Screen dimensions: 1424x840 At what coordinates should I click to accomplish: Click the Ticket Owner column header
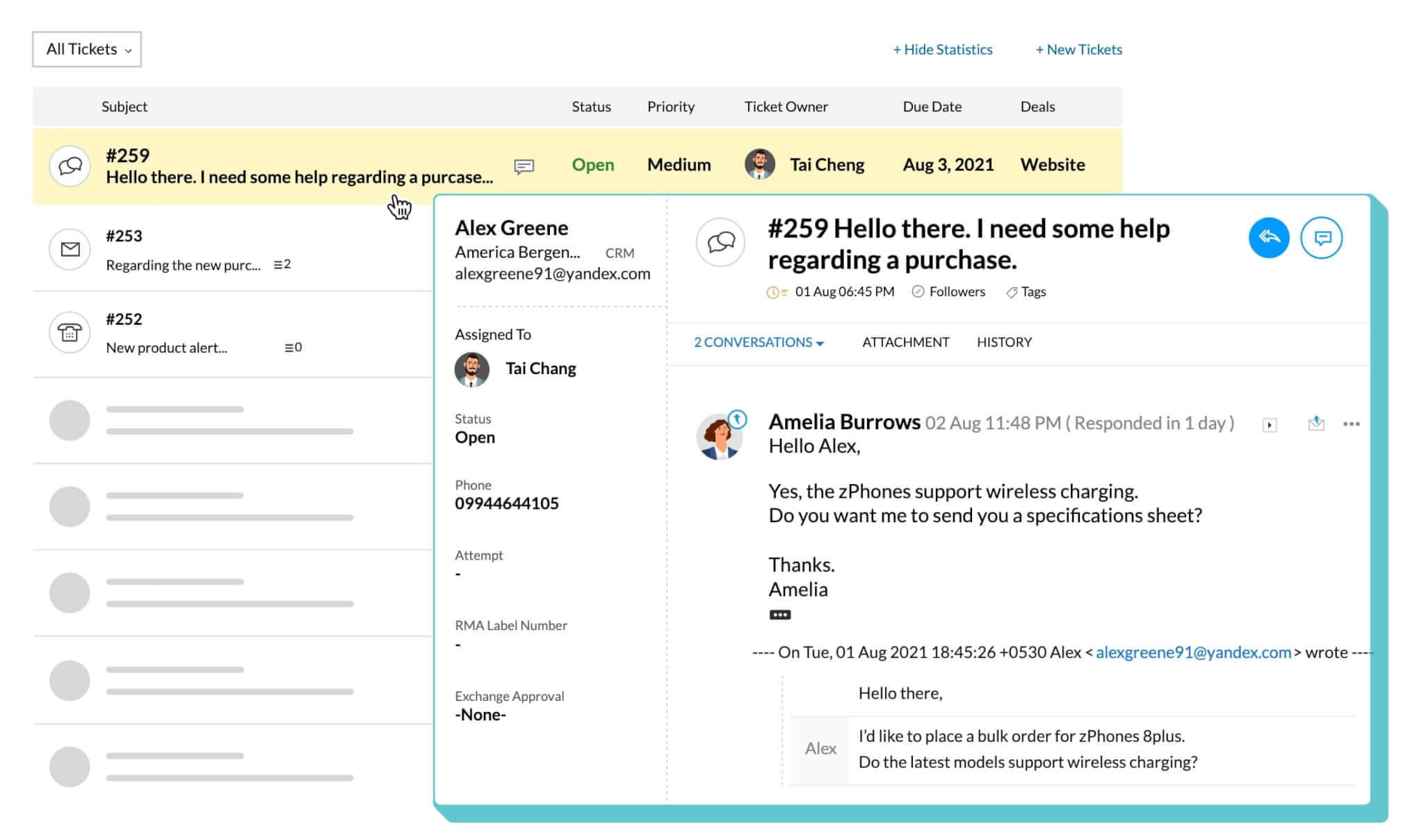click(786, 106)
